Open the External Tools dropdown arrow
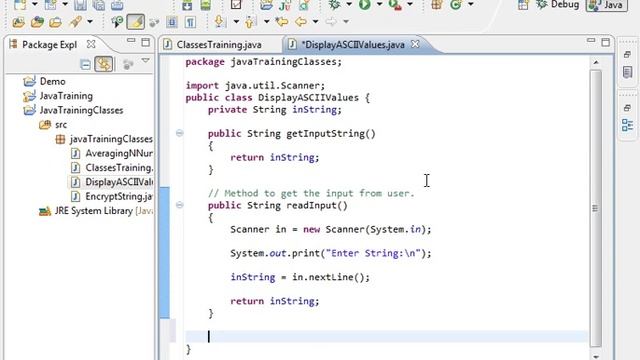 pyautogui.click(x=410, y=4)
